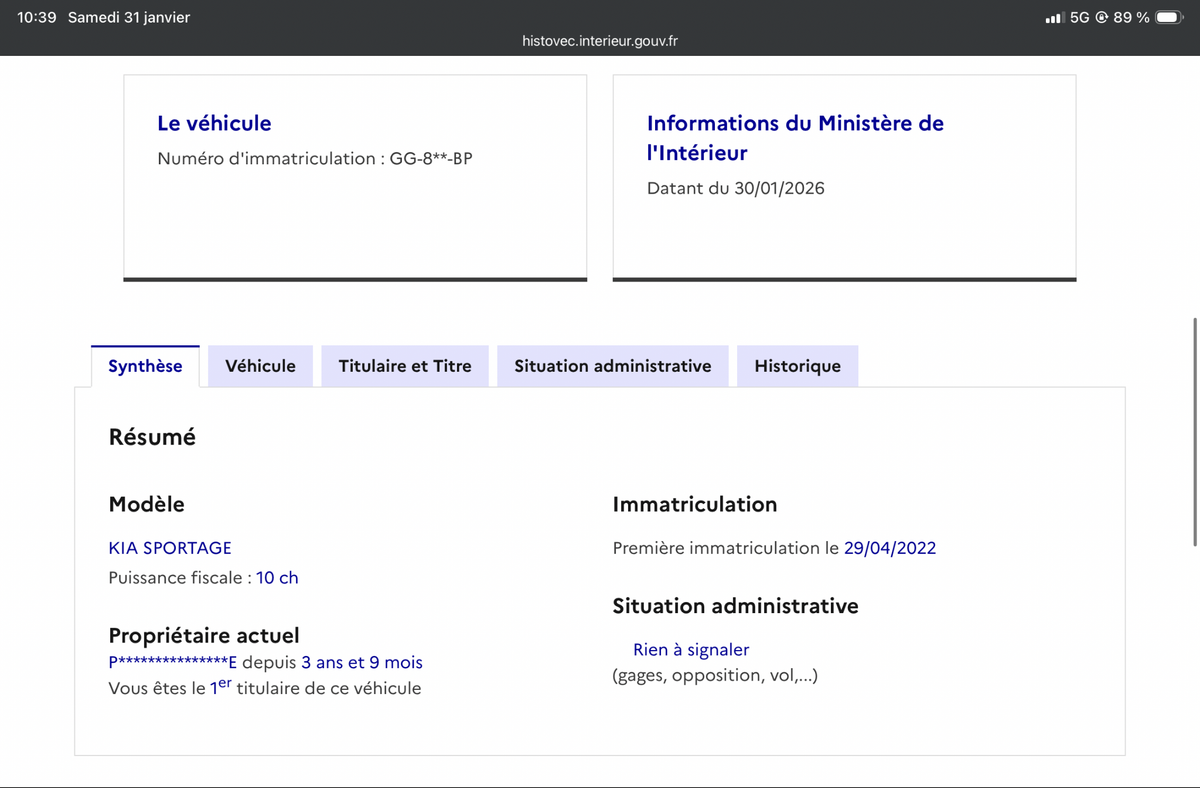
Task: Tap the histovec.interieur.gouv.fr address bar
Action: pos(600,41)
